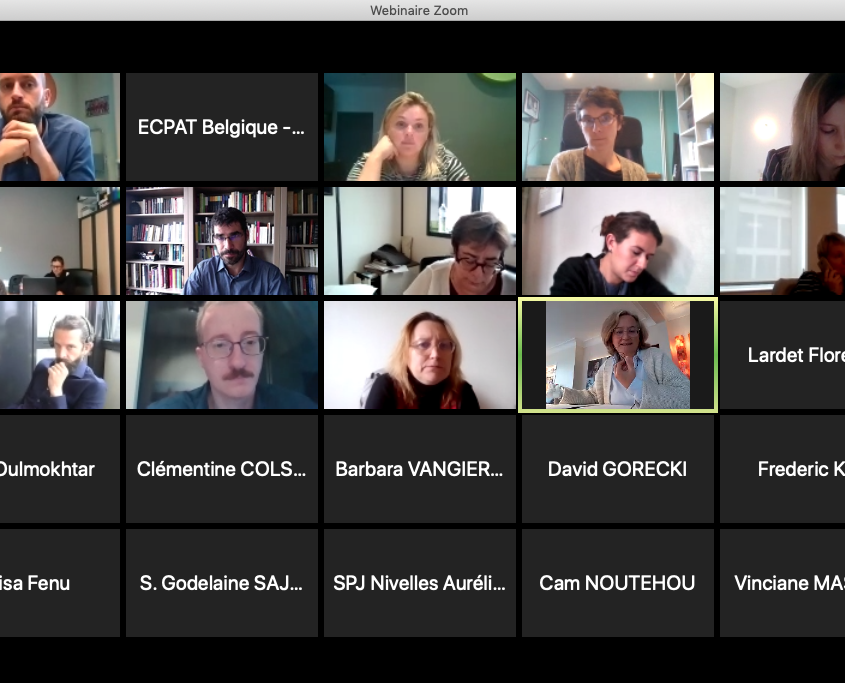Select the SPJ Nivelles Auréli tile
Viewport: 845px width, 683px height.
[x=420, y=583]
